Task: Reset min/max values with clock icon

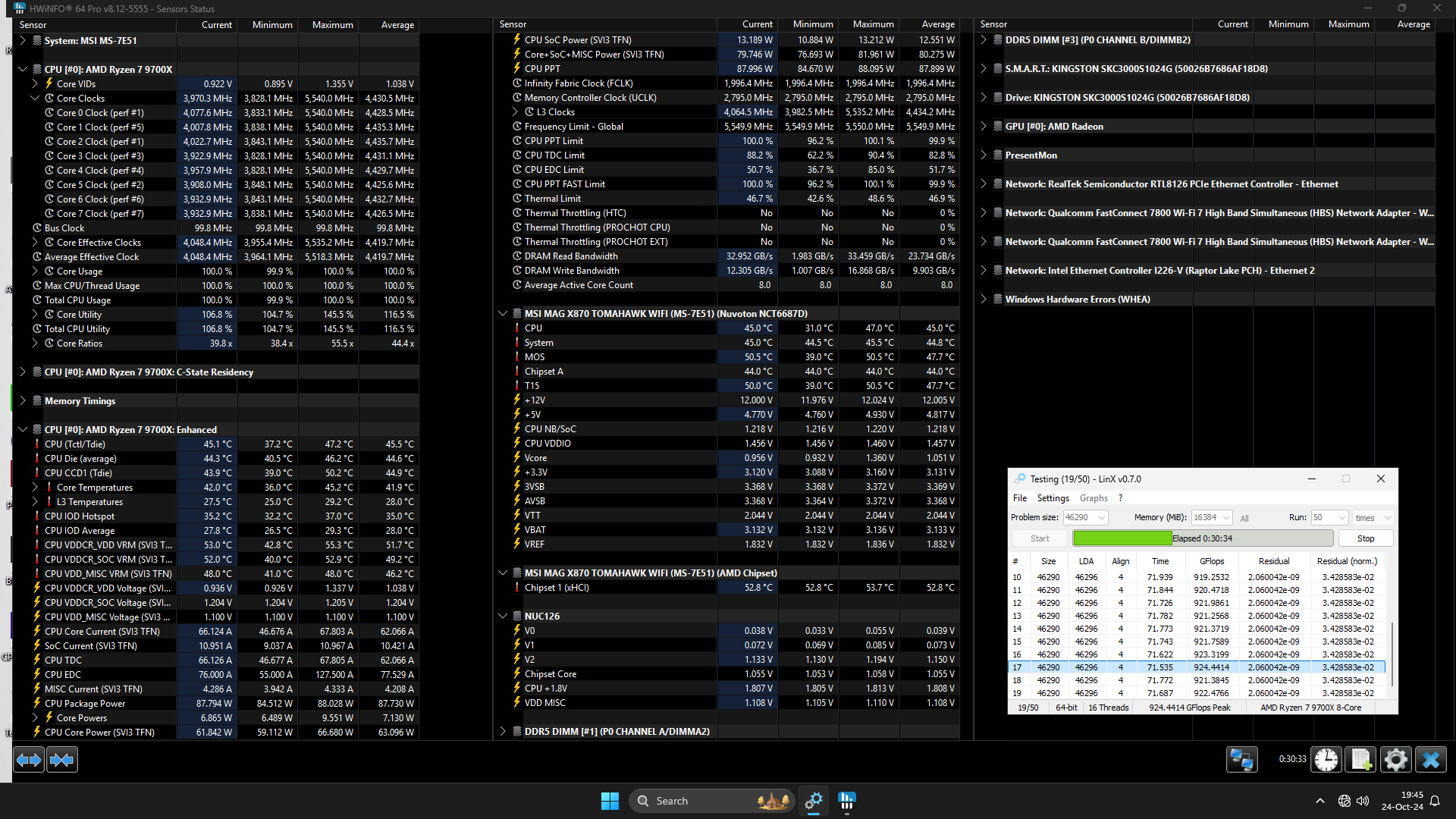Action: click(x=1326, y=760)
